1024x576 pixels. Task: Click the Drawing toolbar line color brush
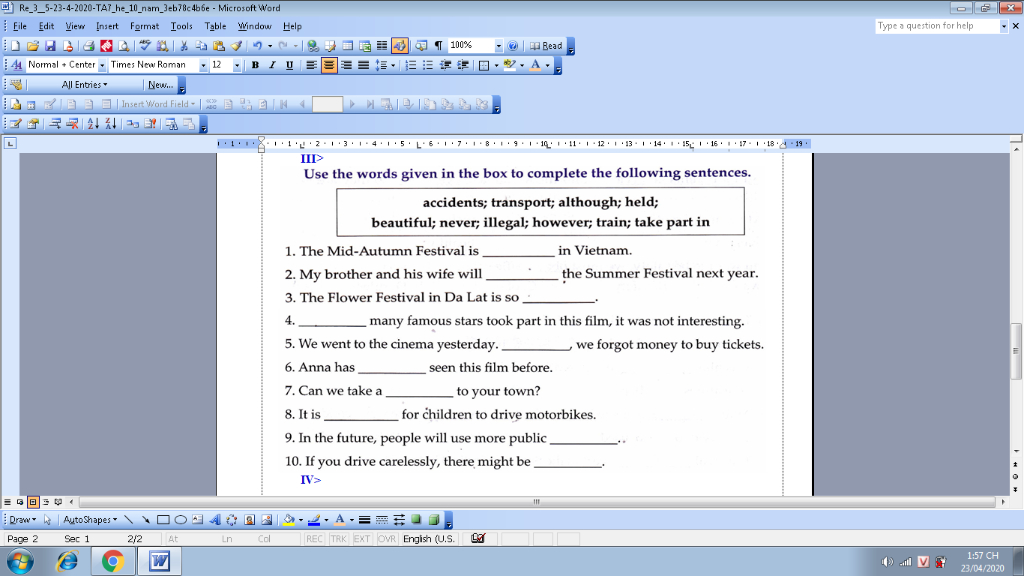pos(314,520)
